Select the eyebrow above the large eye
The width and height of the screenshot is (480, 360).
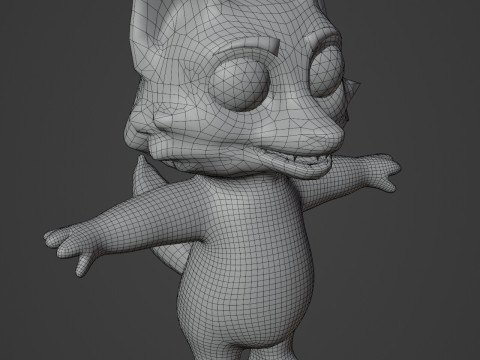[247, 47]
